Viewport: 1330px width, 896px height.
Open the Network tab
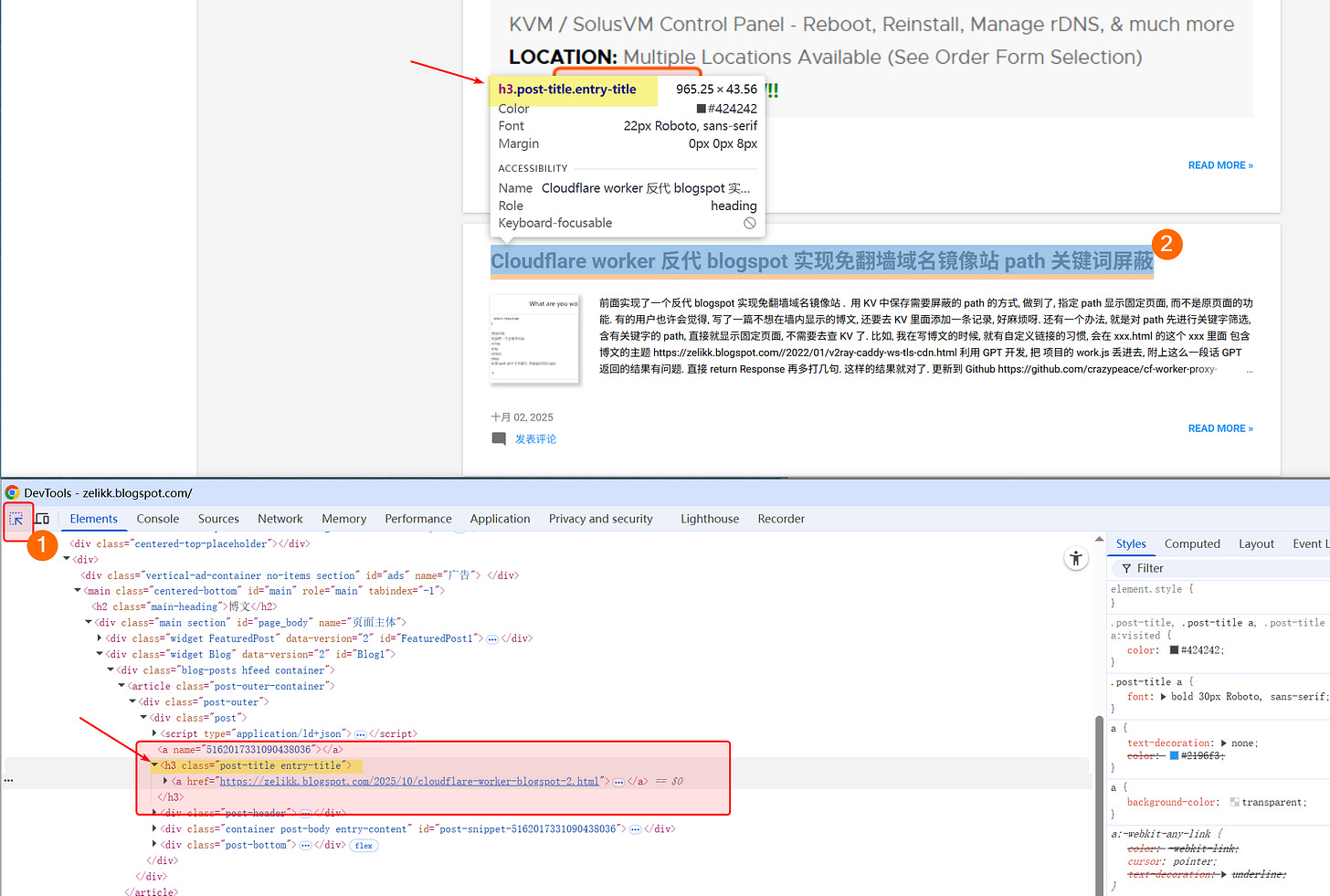(280, 519)
